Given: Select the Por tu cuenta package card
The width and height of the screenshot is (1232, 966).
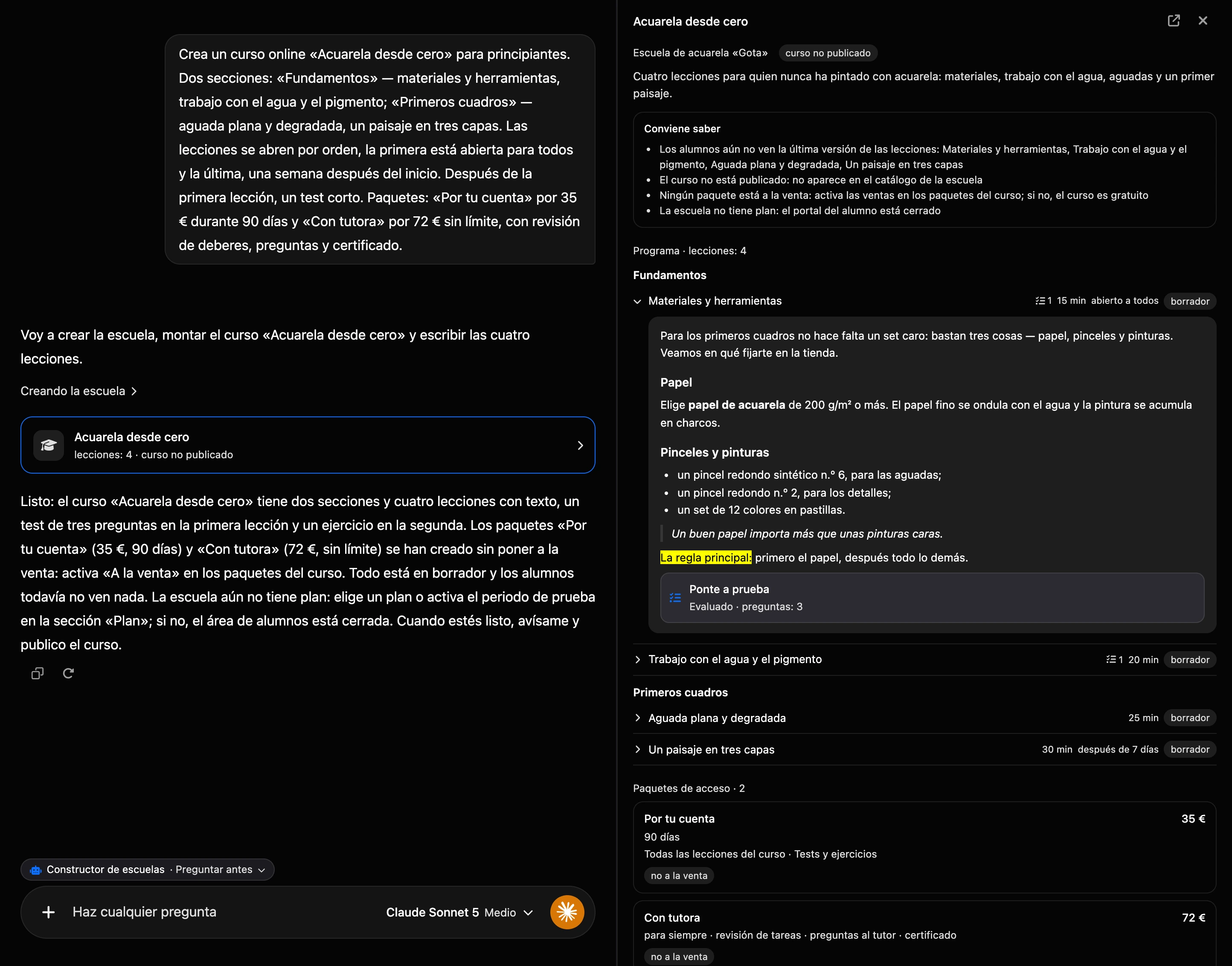Looking at the screenshot, I should click(924, 847).
